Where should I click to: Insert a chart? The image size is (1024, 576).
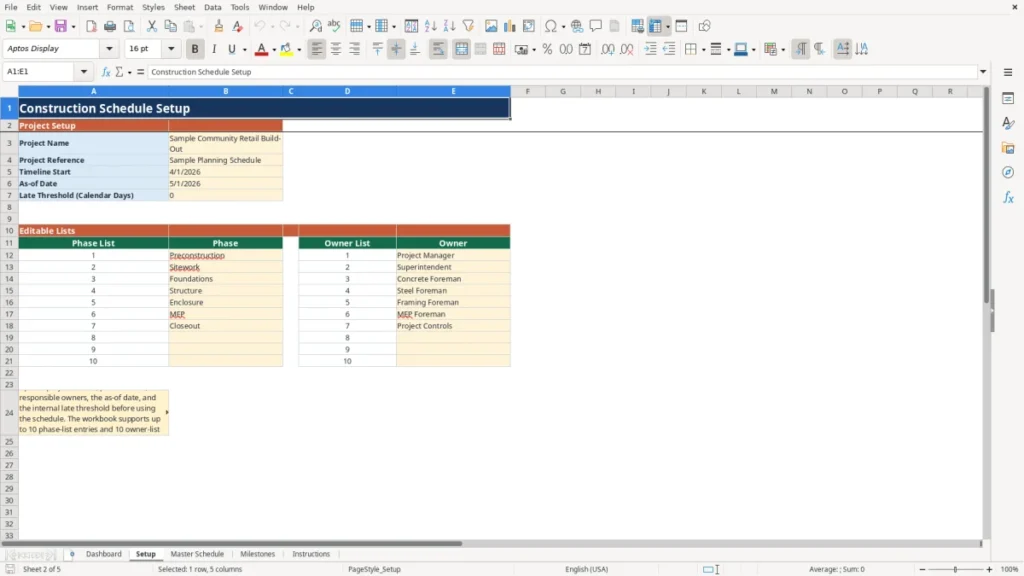tap(510, 26)
